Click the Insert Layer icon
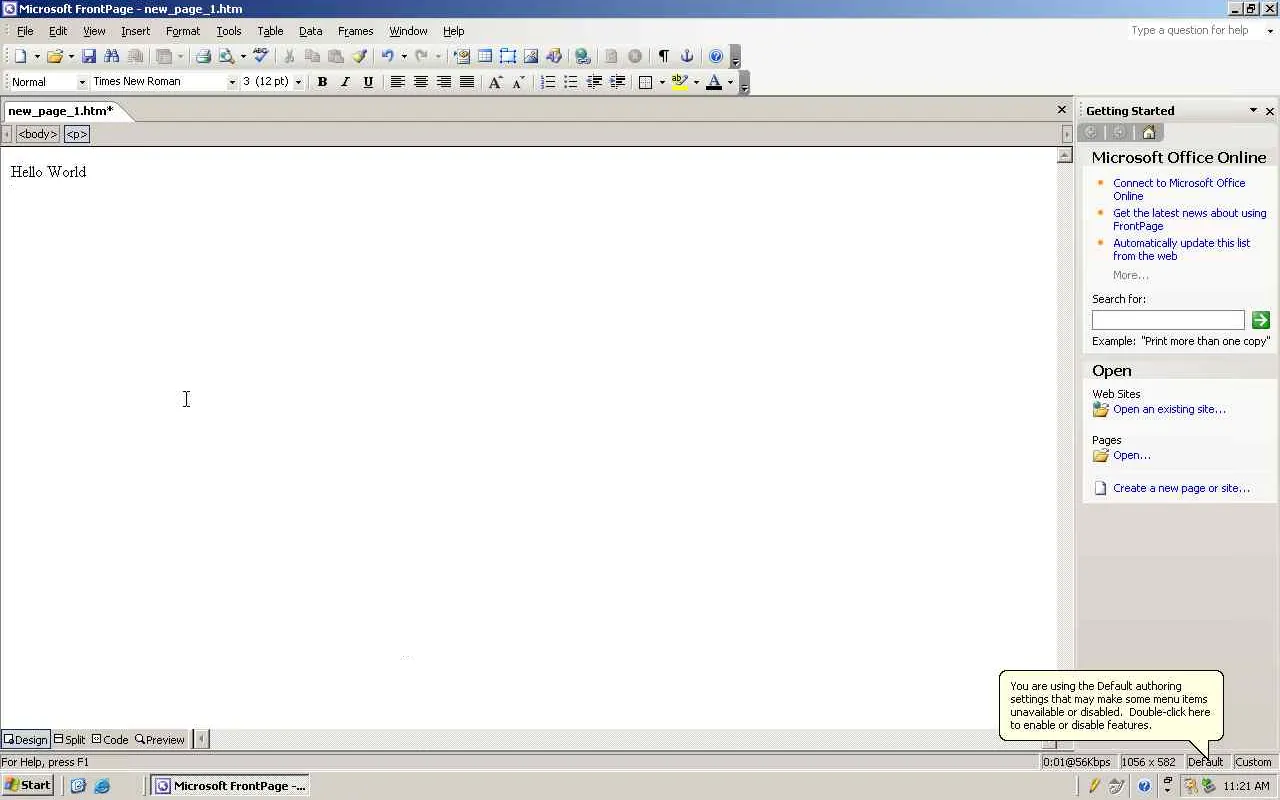 (508, 56)
